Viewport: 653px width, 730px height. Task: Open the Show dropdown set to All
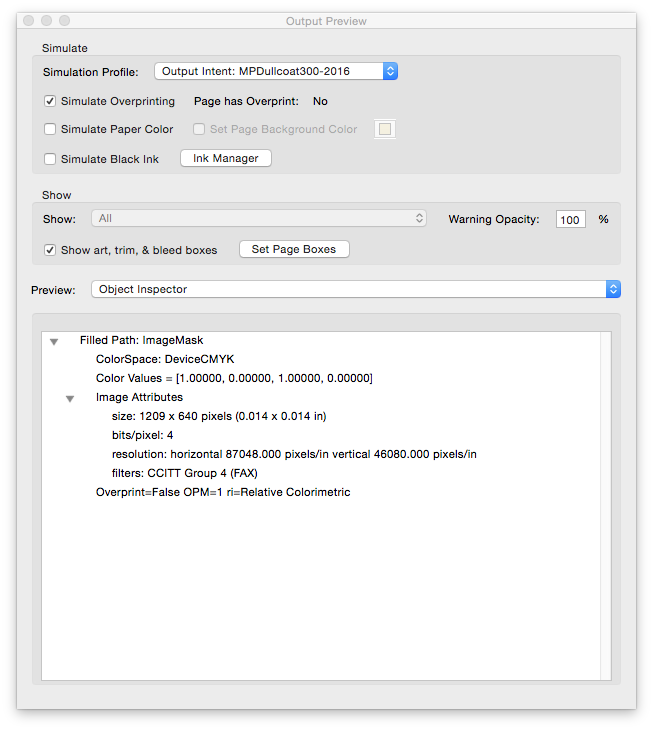click(259, 218)
